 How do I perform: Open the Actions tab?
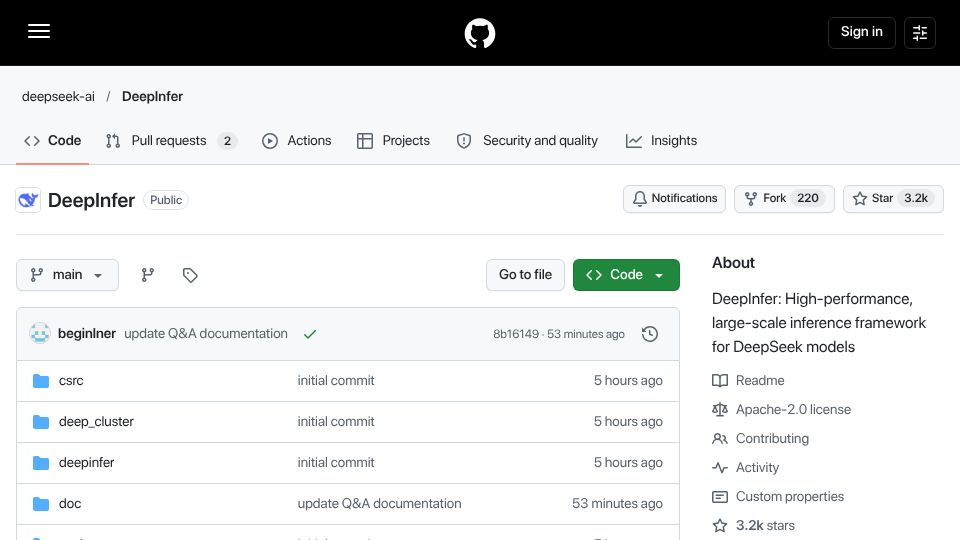297,141
